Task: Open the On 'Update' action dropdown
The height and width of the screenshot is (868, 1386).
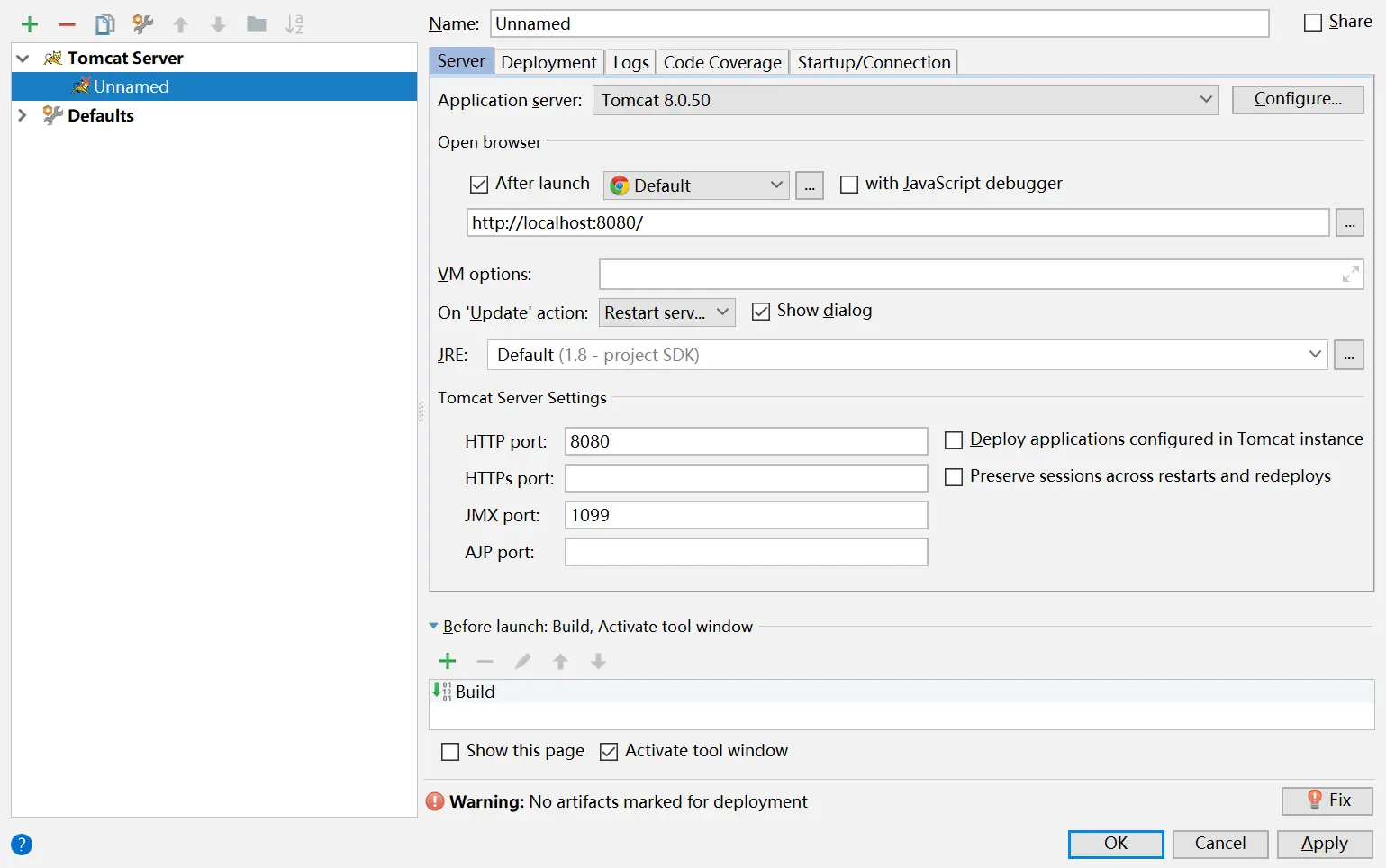Action: point(667,312)
